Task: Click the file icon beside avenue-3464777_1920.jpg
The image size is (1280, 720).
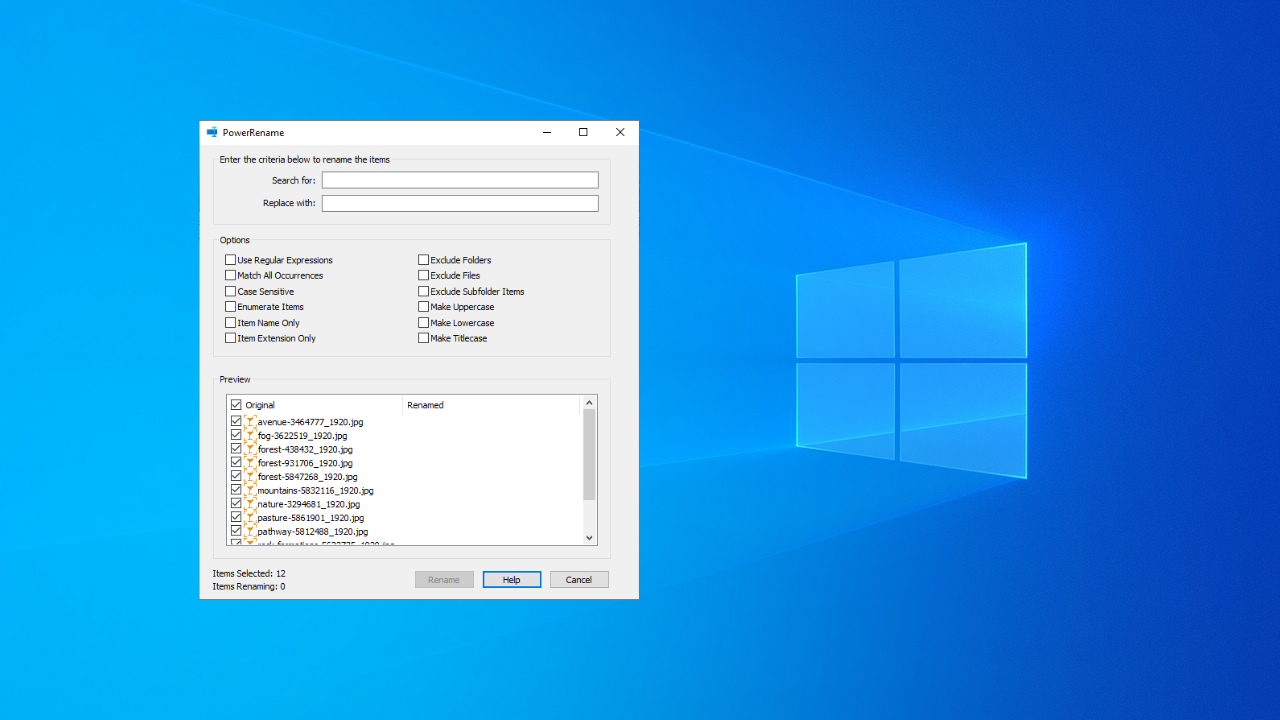Action: (x=249, y=421)
